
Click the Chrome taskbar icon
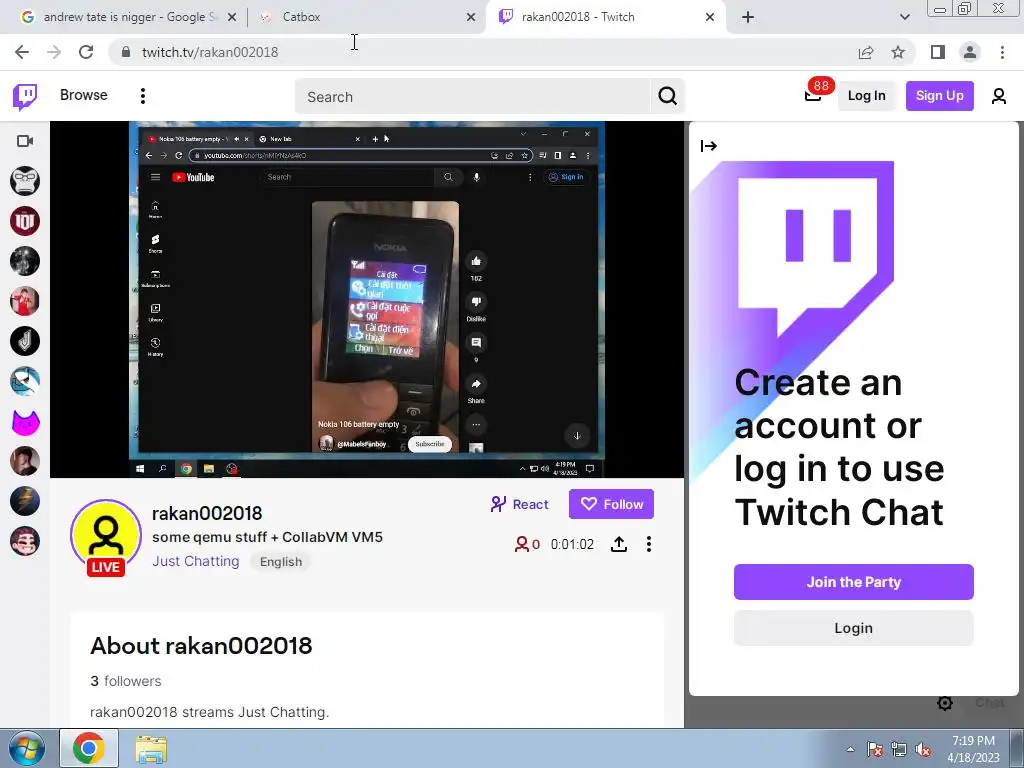click(x=89, y=748)
